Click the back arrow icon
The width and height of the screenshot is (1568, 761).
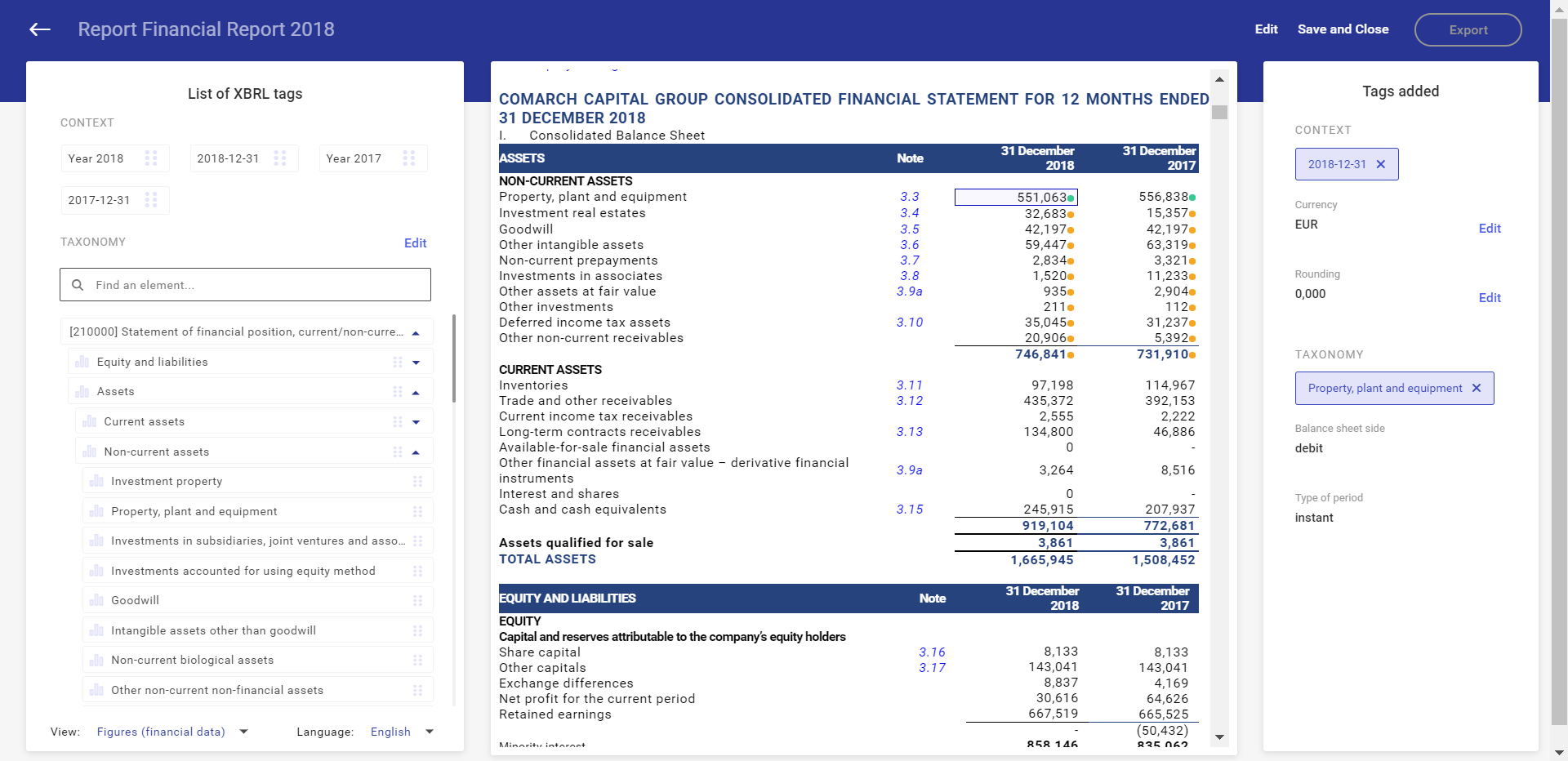[x=40, y=29]
